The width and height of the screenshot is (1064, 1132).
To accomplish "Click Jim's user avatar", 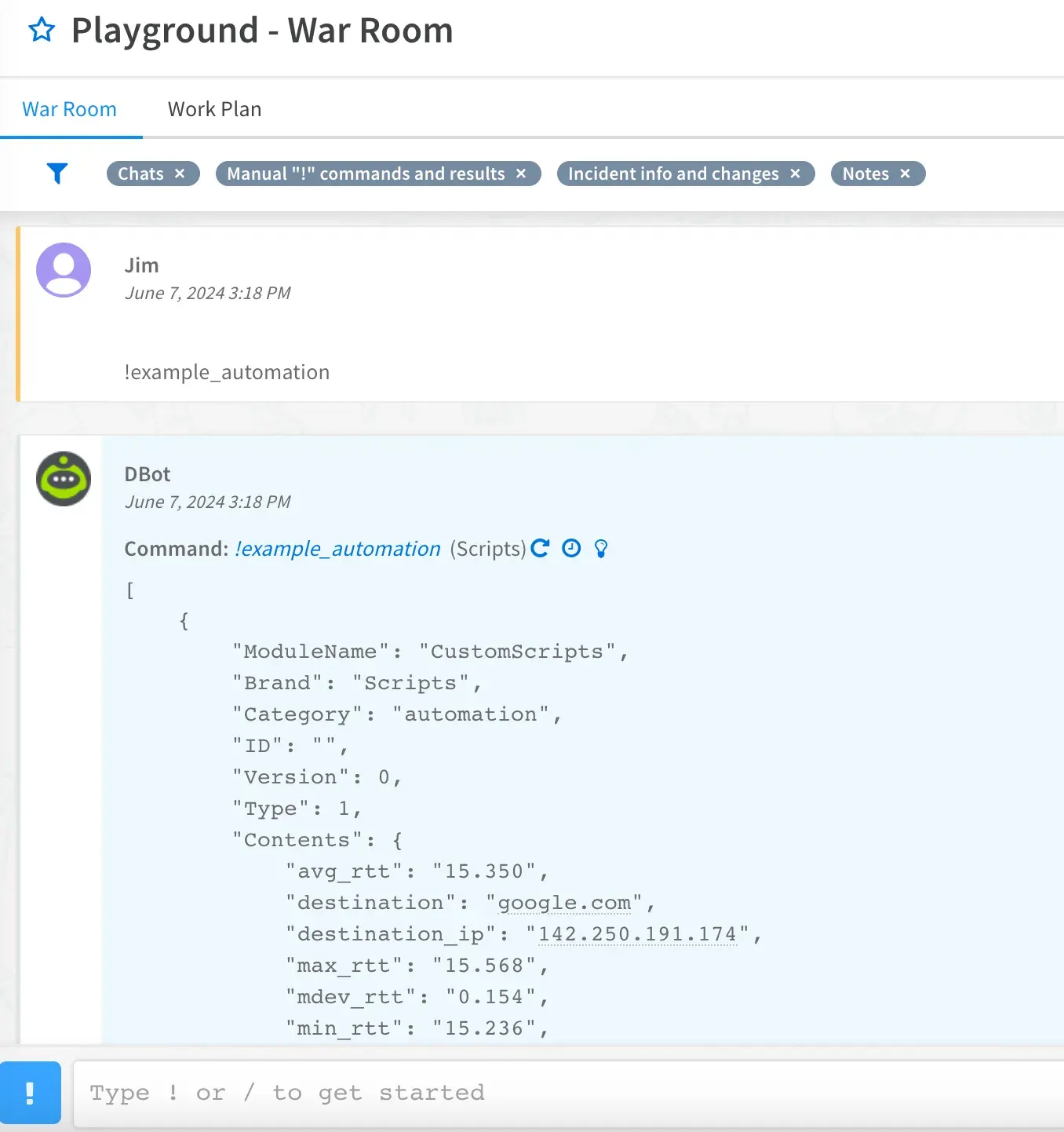I will coord(64,270).
